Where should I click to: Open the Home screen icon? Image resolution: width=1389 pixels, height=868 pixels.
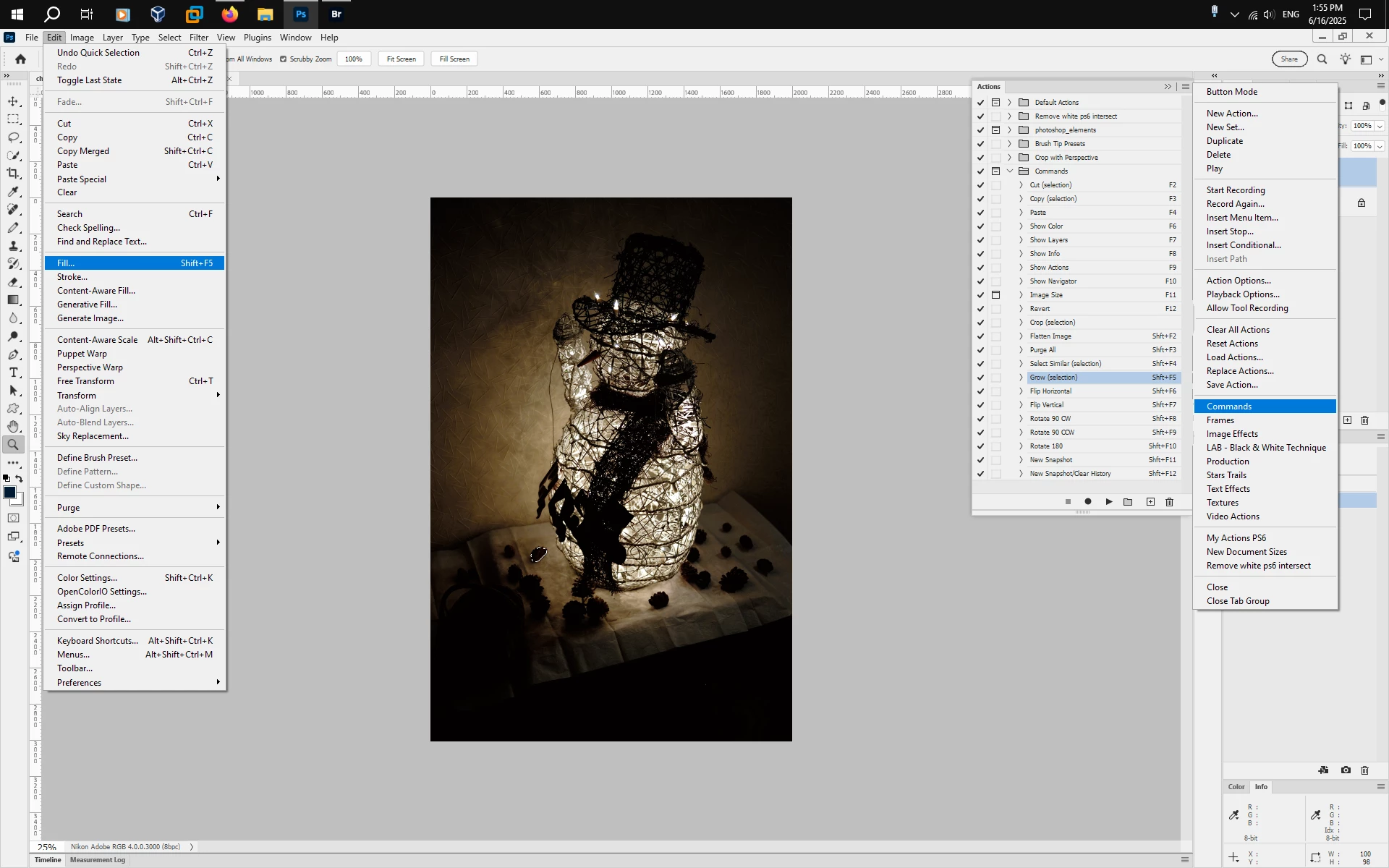pos(20,59)
